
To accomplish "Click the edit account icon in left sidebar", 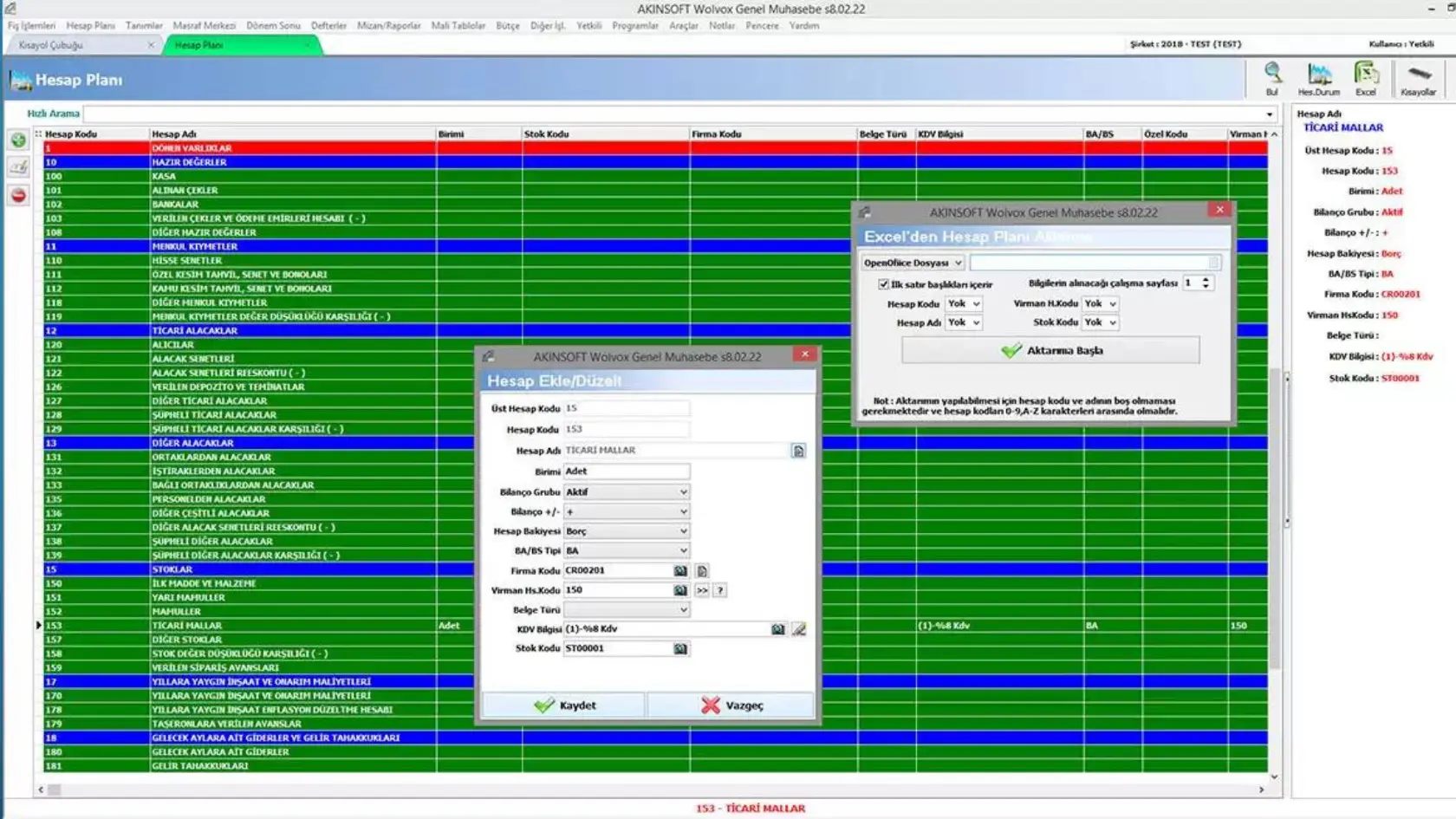I will click(18, 167).
